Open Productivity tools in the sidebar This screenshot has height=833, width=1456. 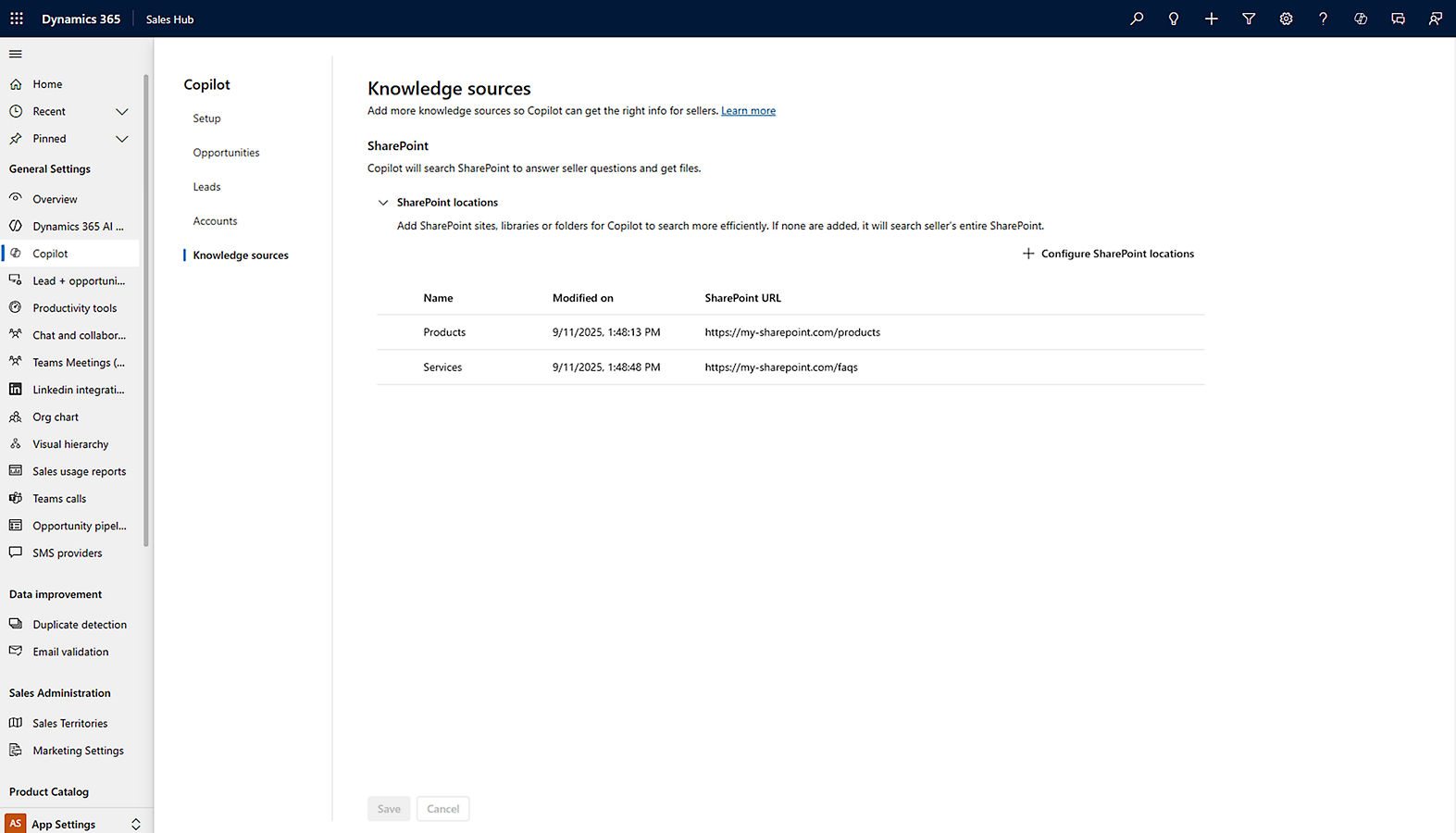(69, 308)
